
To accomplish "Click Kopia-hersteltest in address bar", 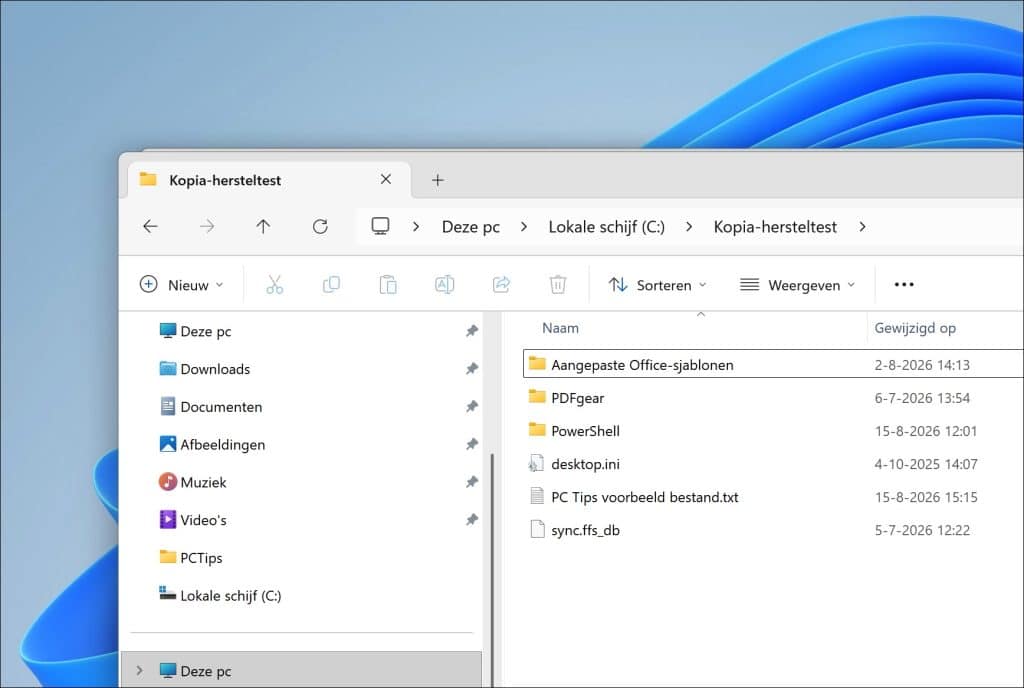I will pyautogui.click(x=775, y=227).
